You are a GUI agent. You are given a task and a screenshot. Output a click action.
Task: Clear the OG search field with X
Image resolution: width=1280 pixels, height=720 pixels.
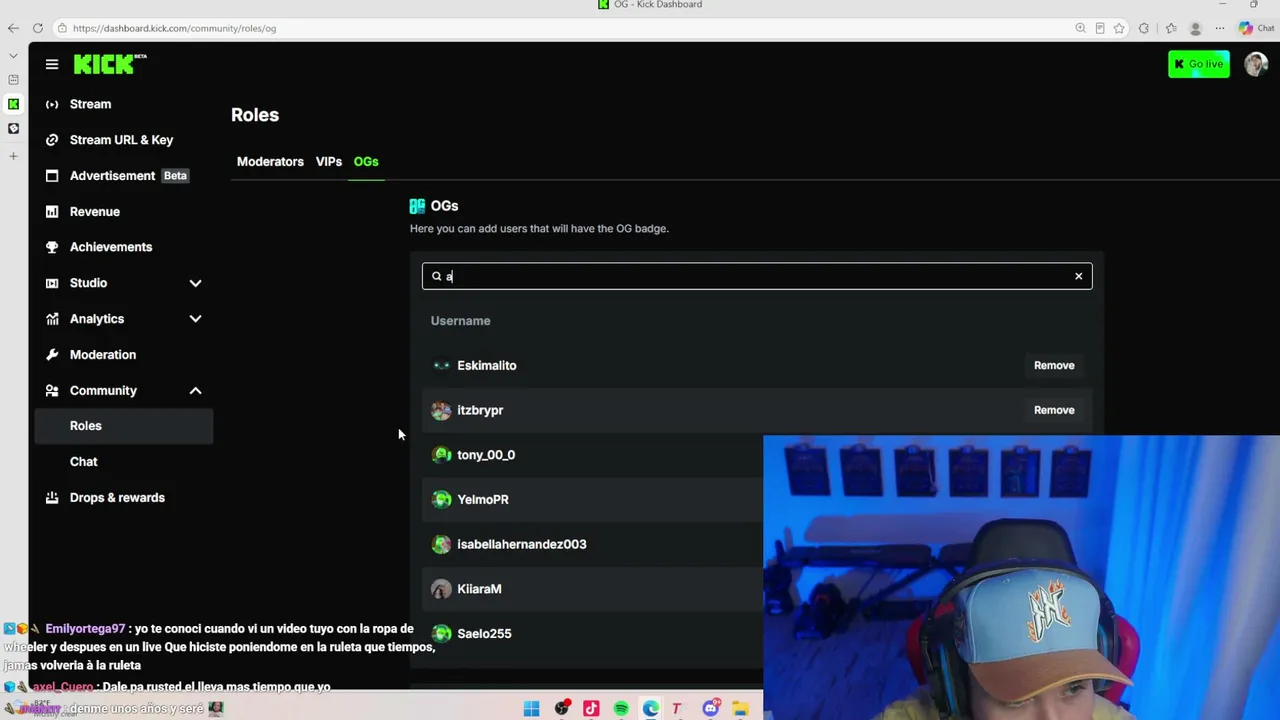(1078, 276)
